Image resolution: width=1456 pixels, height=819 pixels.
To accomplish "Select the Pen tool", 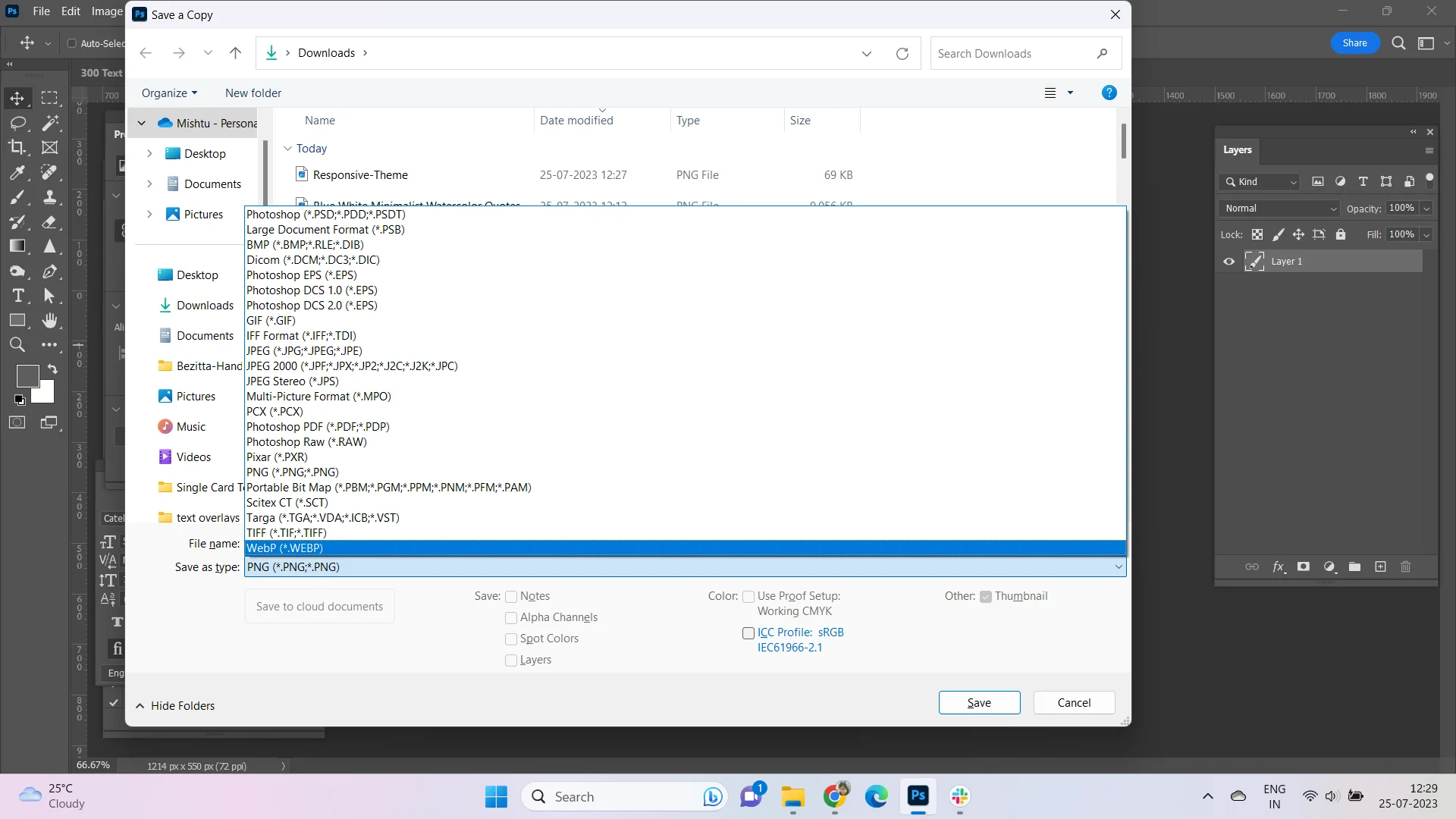I will (x=49, y=271).
